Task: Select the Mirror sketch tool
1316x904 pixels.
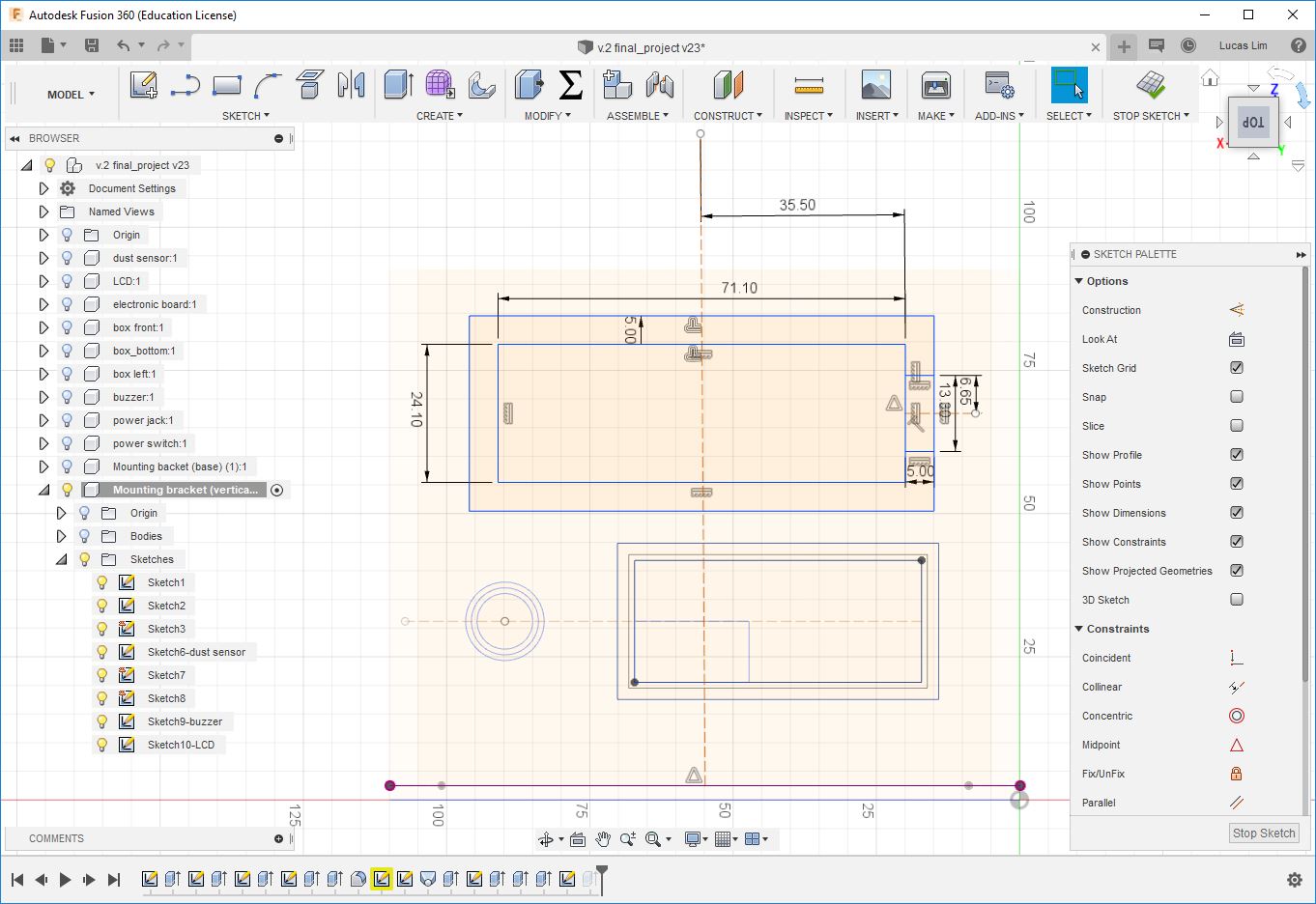Action: coord(351,86)
